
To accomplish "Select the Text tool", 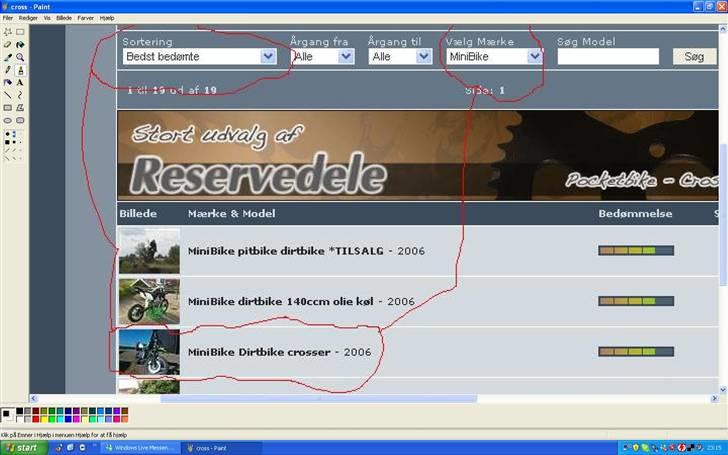I will [x=20, y=82].
